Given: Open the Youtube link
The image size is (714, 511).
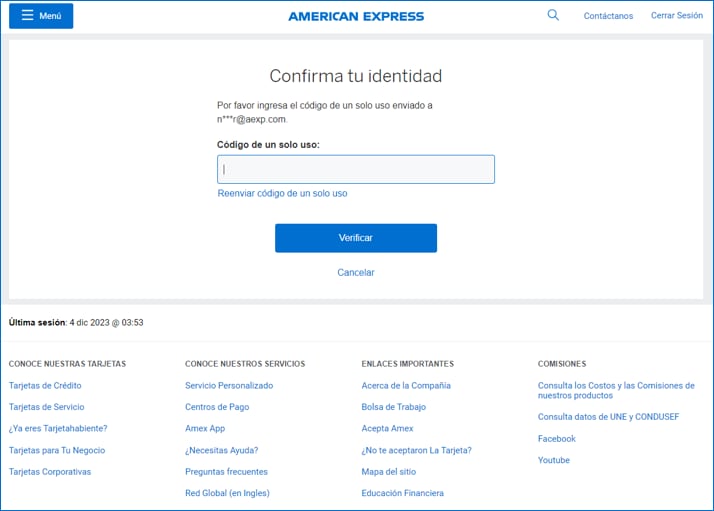Looking at the screenshot, I should [x=554, y=460].
